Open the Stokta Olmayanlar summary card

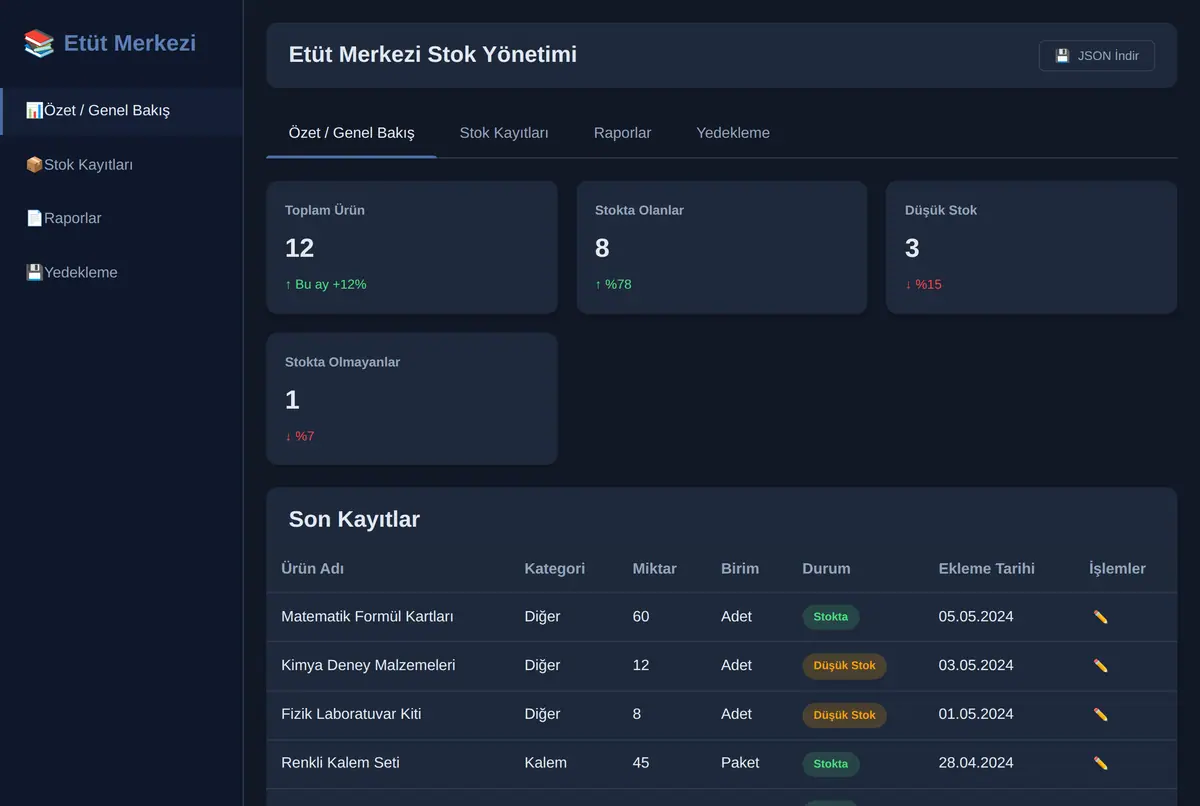point(412,399)
